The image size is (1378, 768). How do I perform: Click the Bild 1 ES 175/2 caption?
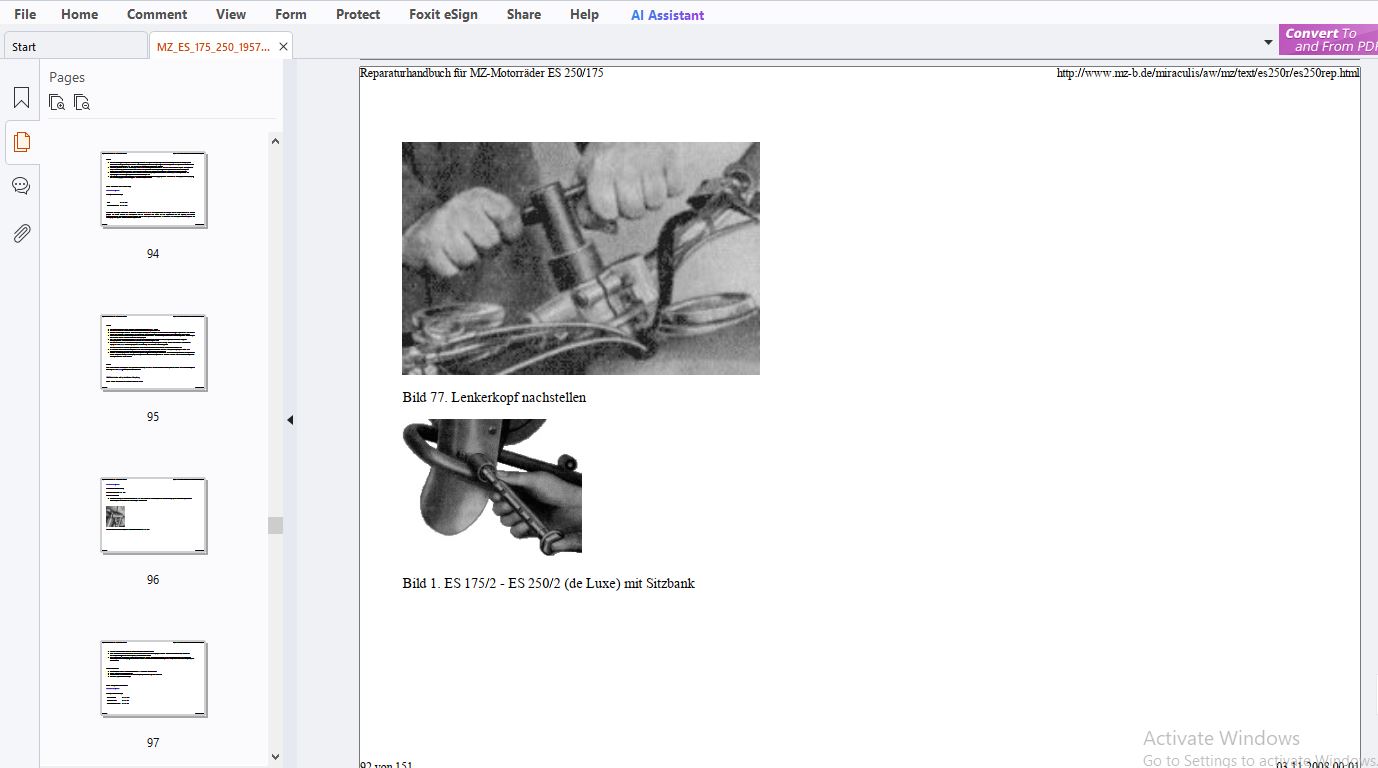tap(548, 583)
